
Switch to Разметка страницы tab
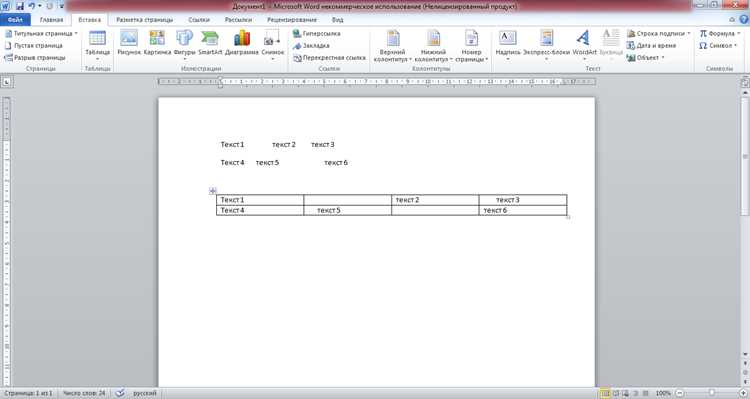pyautogui.click(x=144, y=20)
